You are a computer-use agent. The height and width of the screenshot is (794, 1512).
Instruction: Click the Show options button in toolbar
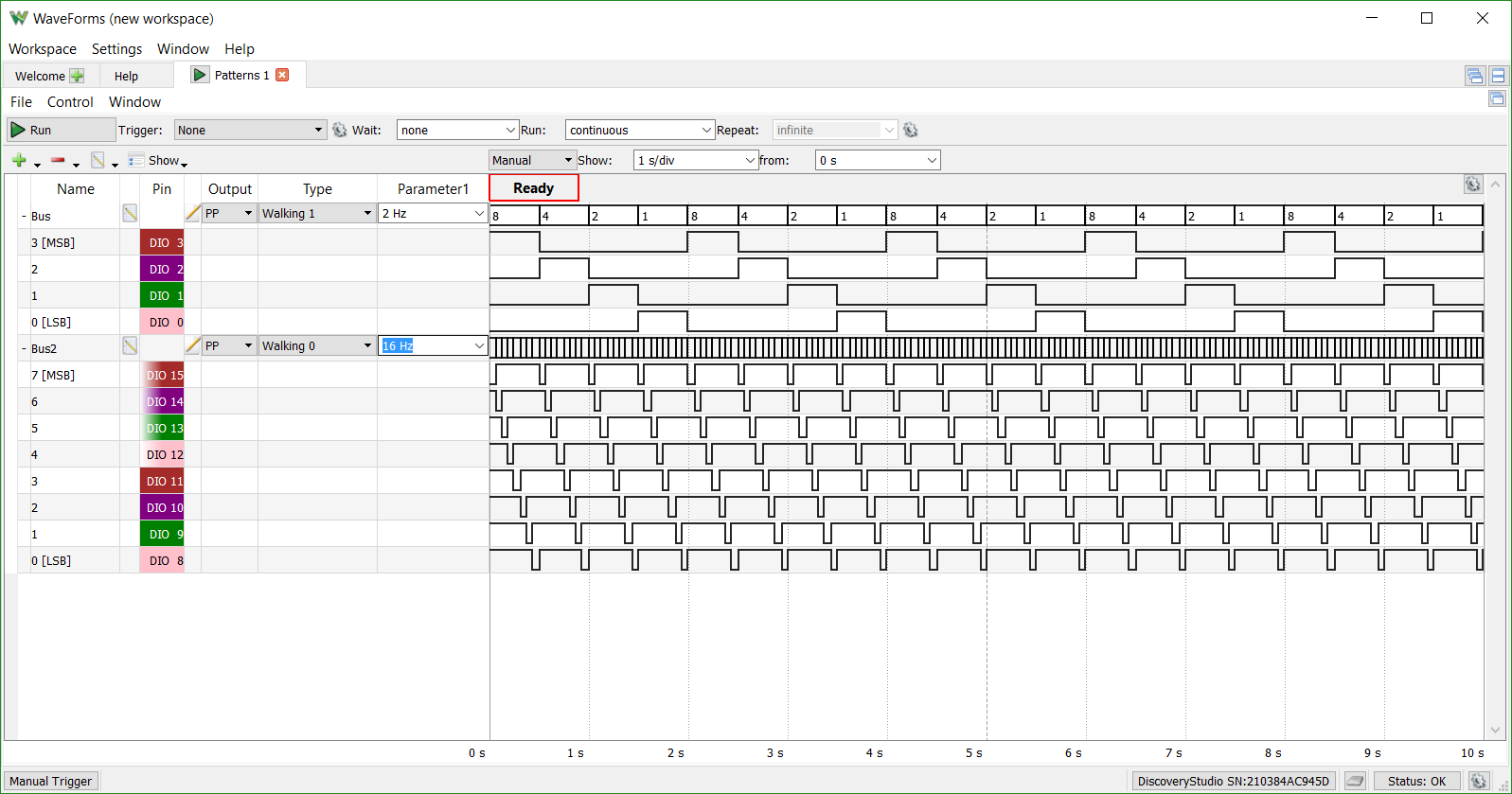coord(158,160)
